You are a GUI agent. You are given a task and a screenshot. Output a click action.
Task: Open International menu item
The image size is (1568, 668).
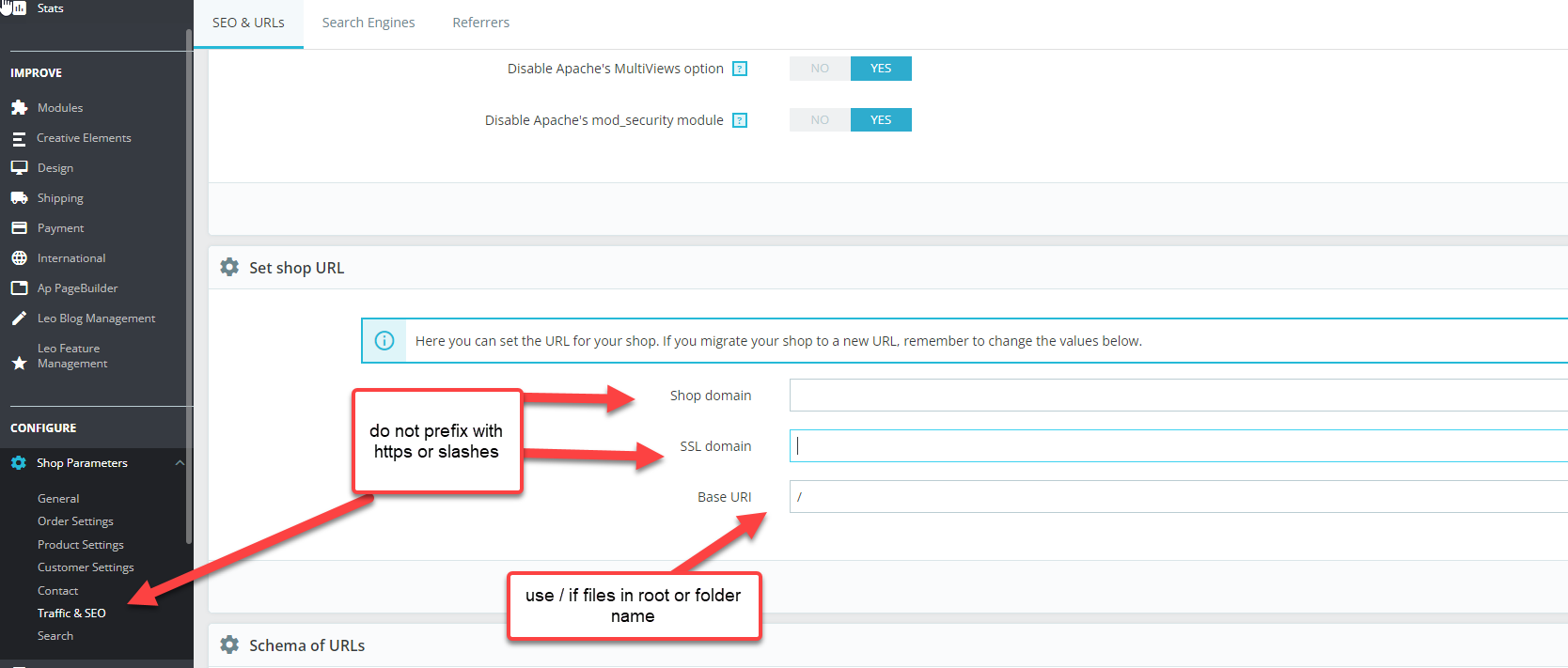click(71, 258)
